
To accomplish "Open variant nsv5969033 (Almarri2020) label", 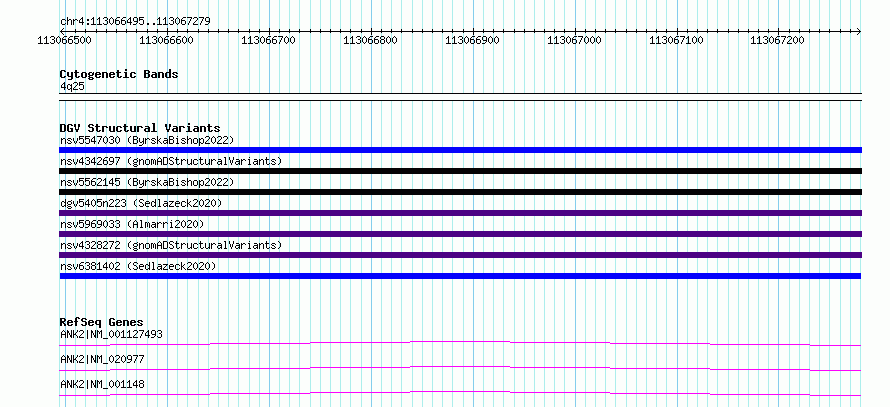I will pos(132,224).
